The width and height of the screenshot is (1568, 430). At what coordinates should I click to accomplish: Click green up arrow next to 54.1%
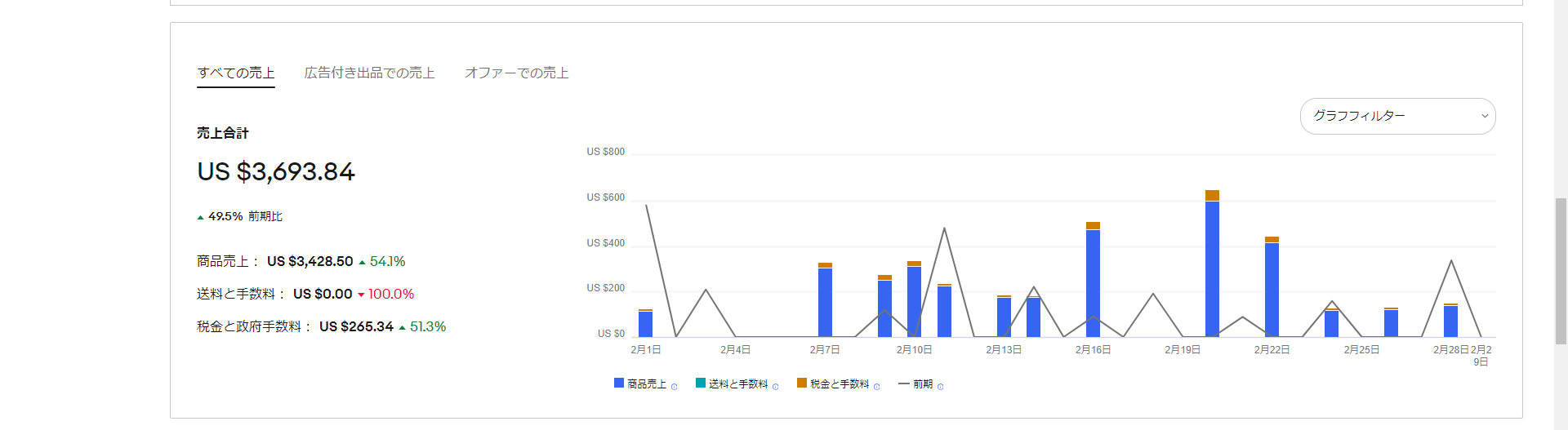pyautogui.click(x=362, y=263)
